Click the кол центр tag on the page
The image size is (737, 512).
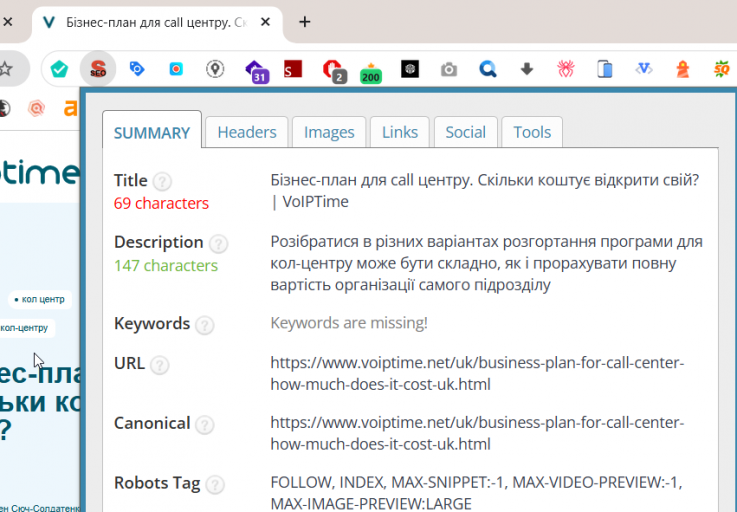pos(40,299)
